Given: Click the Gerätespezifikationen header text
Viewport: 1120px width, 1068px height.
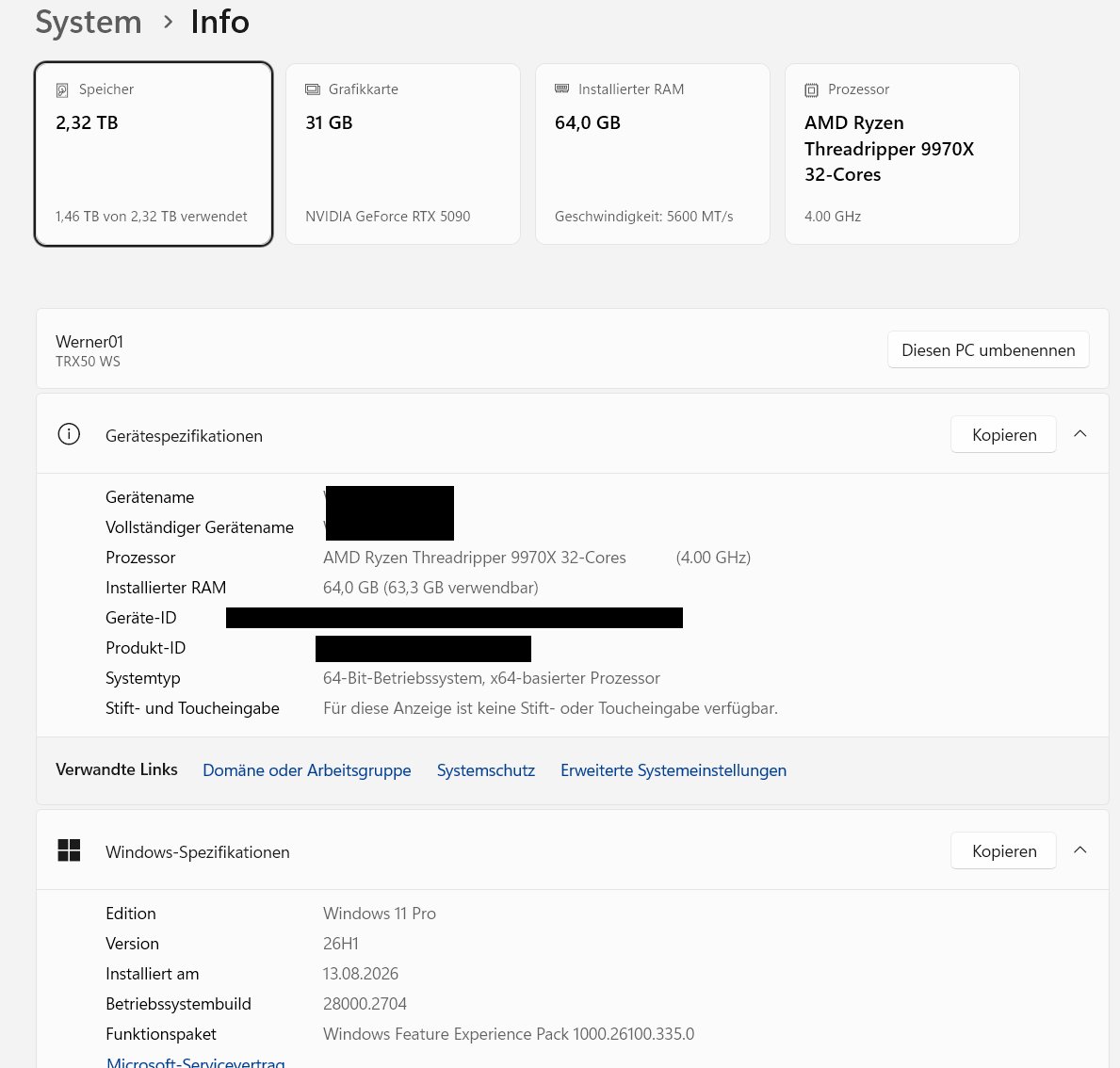Looking at the screenshot, I should coord(185,436).
